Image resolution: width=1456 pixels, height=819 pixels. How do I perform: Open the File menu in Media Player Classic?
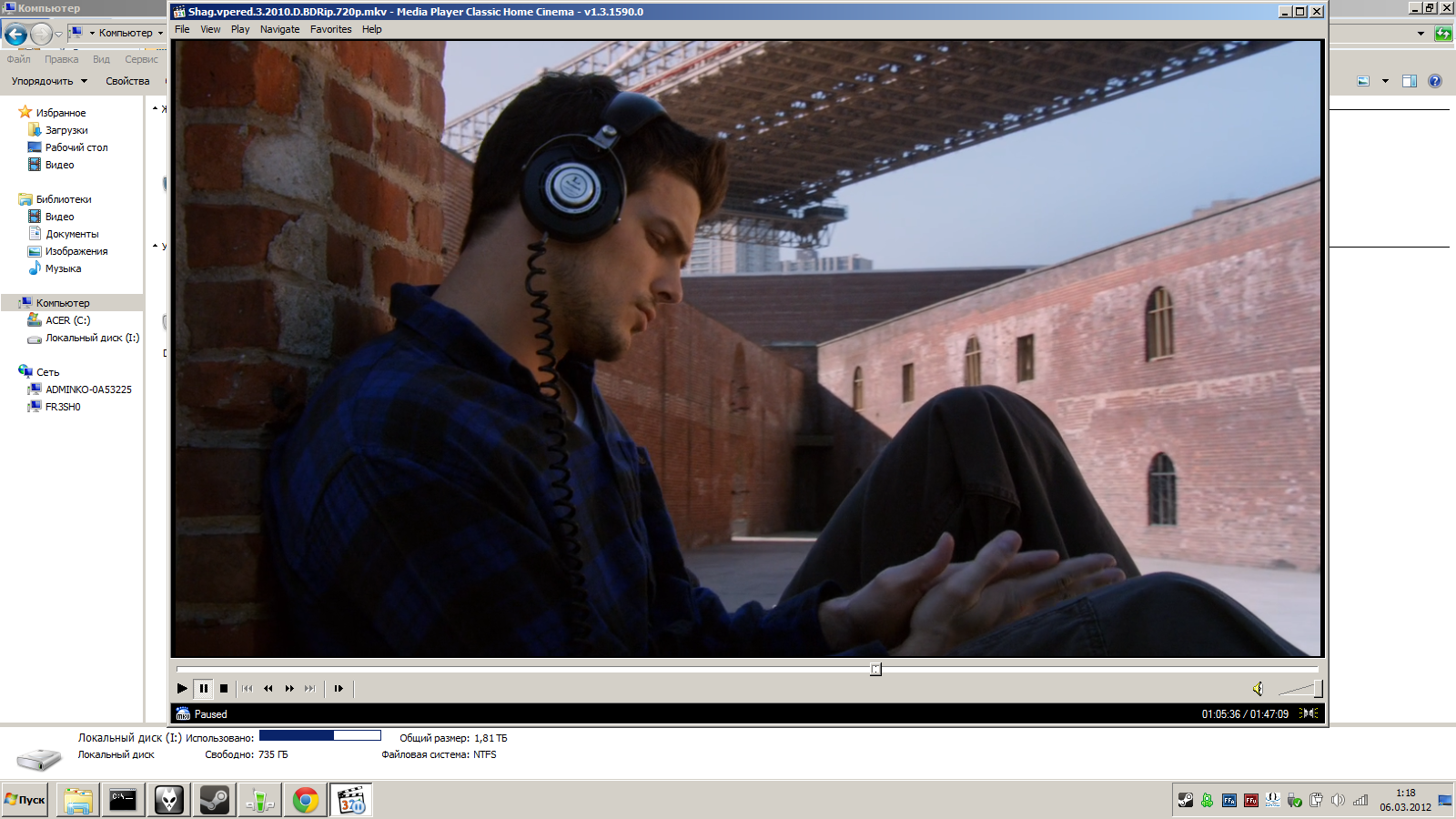coord(182,29)
